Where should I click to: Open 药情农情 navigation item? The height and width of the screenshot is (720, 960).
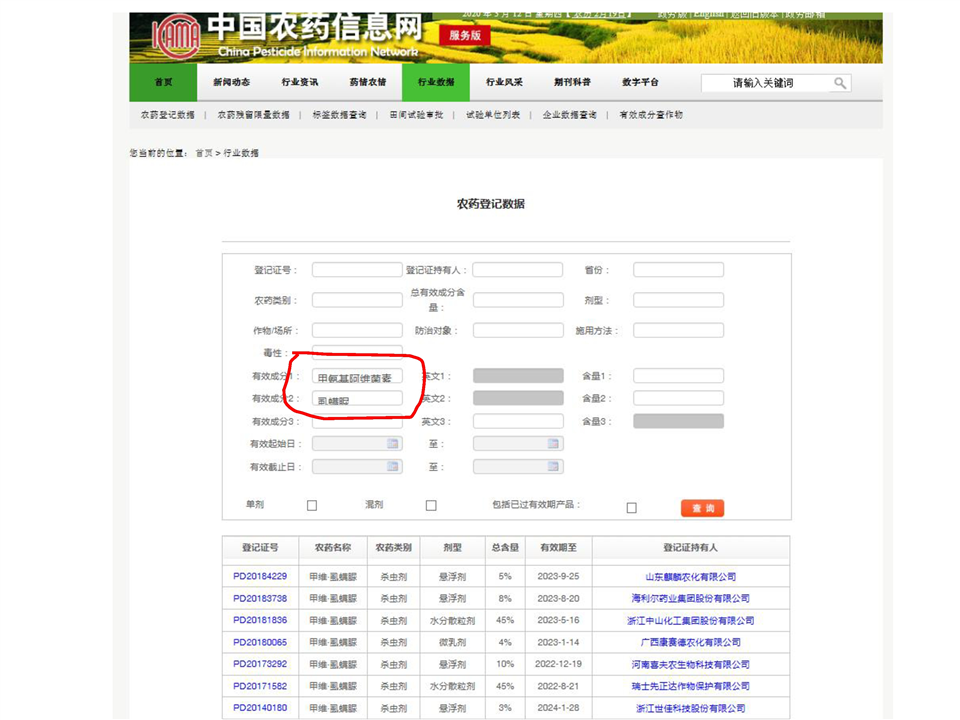tap(367, 82)
